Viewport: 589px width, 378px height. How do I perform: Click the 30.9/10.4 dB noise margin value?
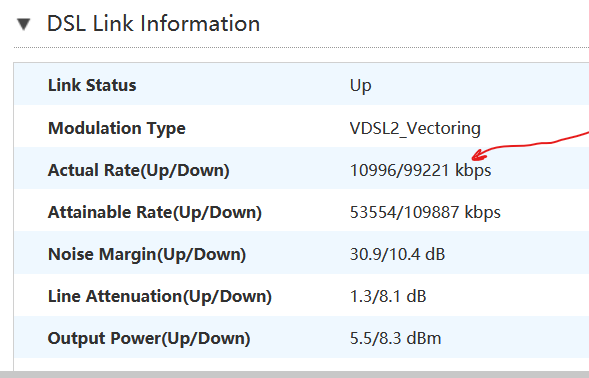tap(397, 254)
